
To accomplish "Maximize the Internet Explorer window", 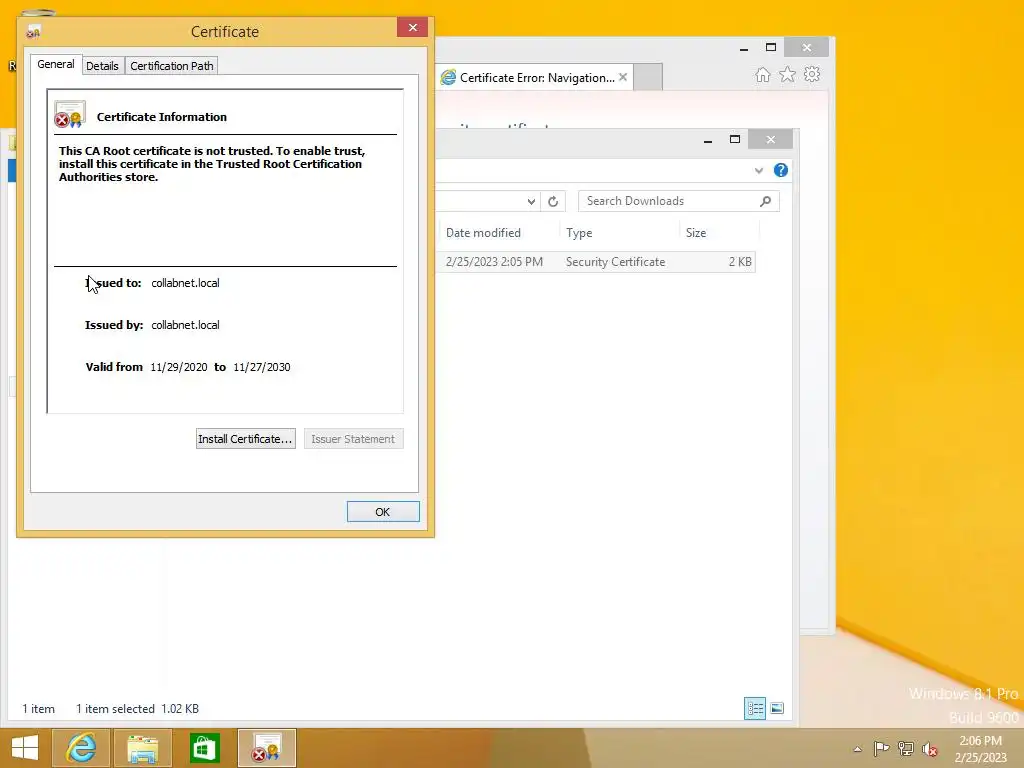I will (x=771, y=48).
